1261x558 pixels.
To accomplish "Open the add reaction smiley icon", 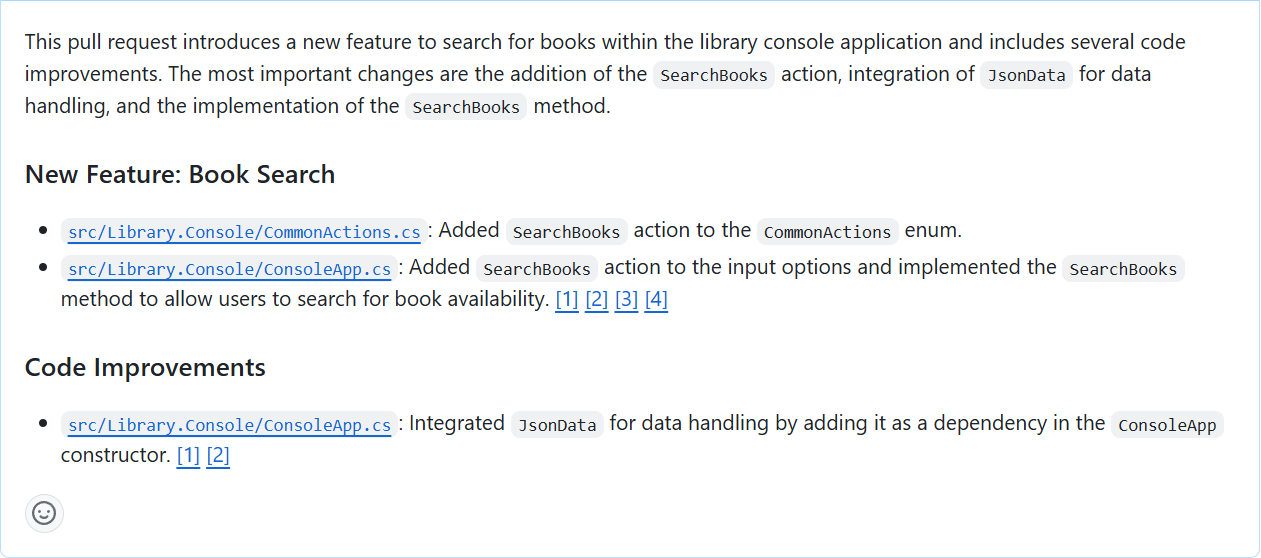I will point(44,513).
